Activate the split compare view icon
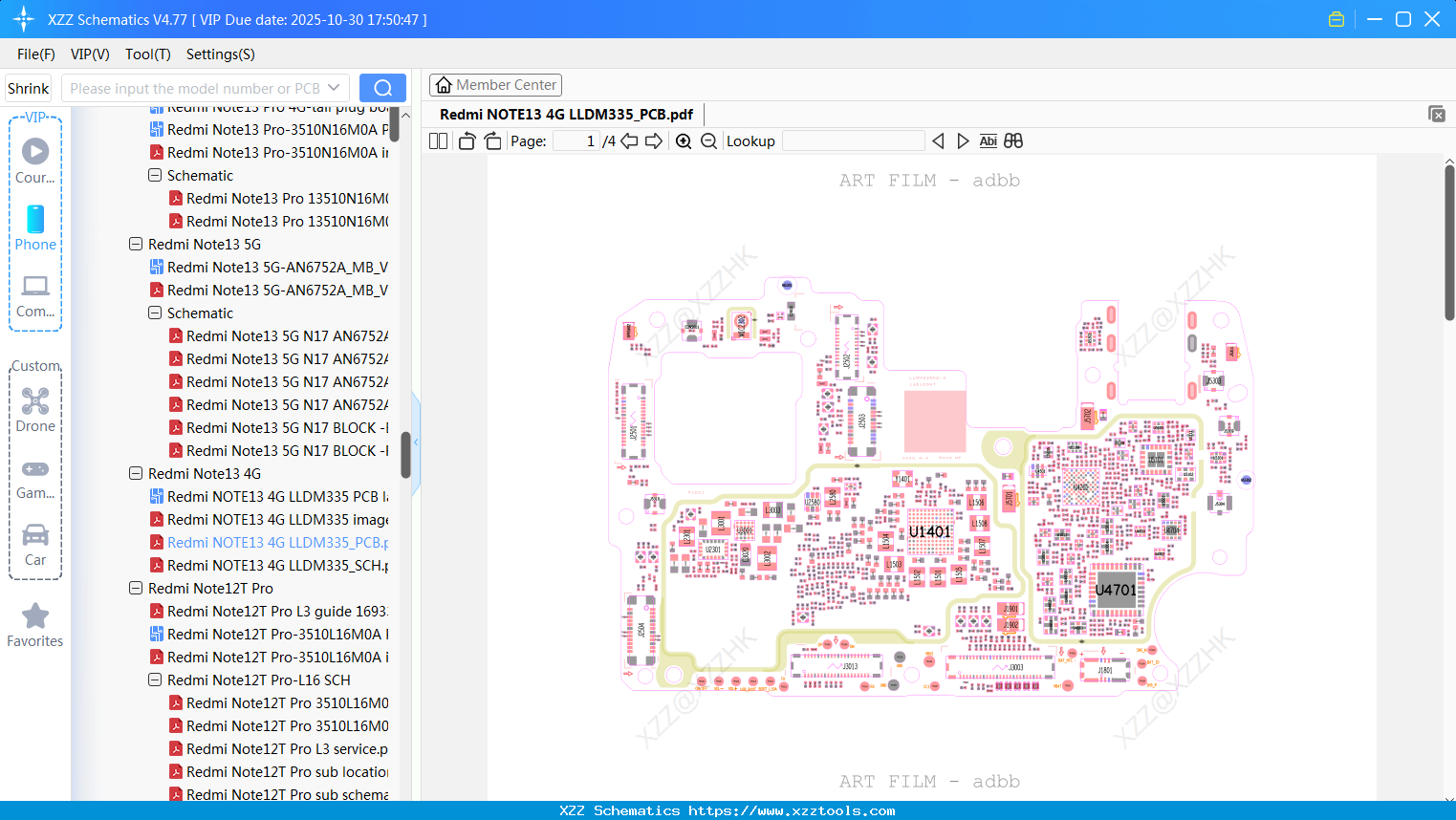Viewport: 1456px width, 820px height. point(1012,140)
